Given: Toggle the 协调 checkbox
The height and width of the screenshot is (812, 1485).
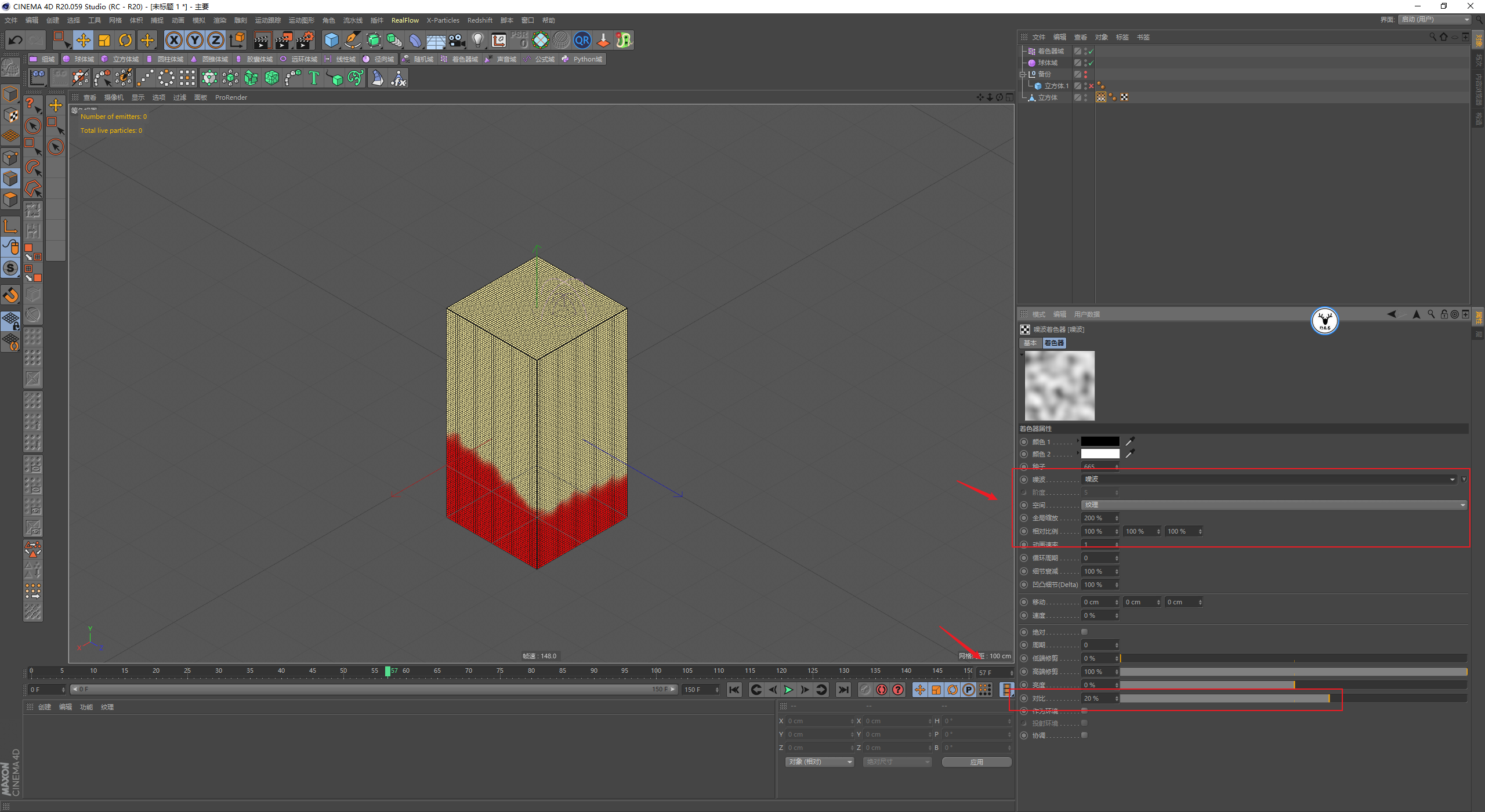Looking at the screenshot, I should click(x=1084, y=735).
